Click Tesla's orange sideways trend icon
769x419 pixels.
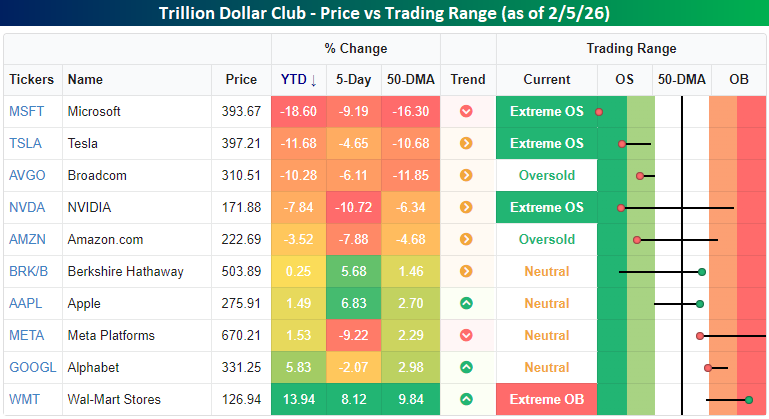pyautogui.click(x=466, y=143)
